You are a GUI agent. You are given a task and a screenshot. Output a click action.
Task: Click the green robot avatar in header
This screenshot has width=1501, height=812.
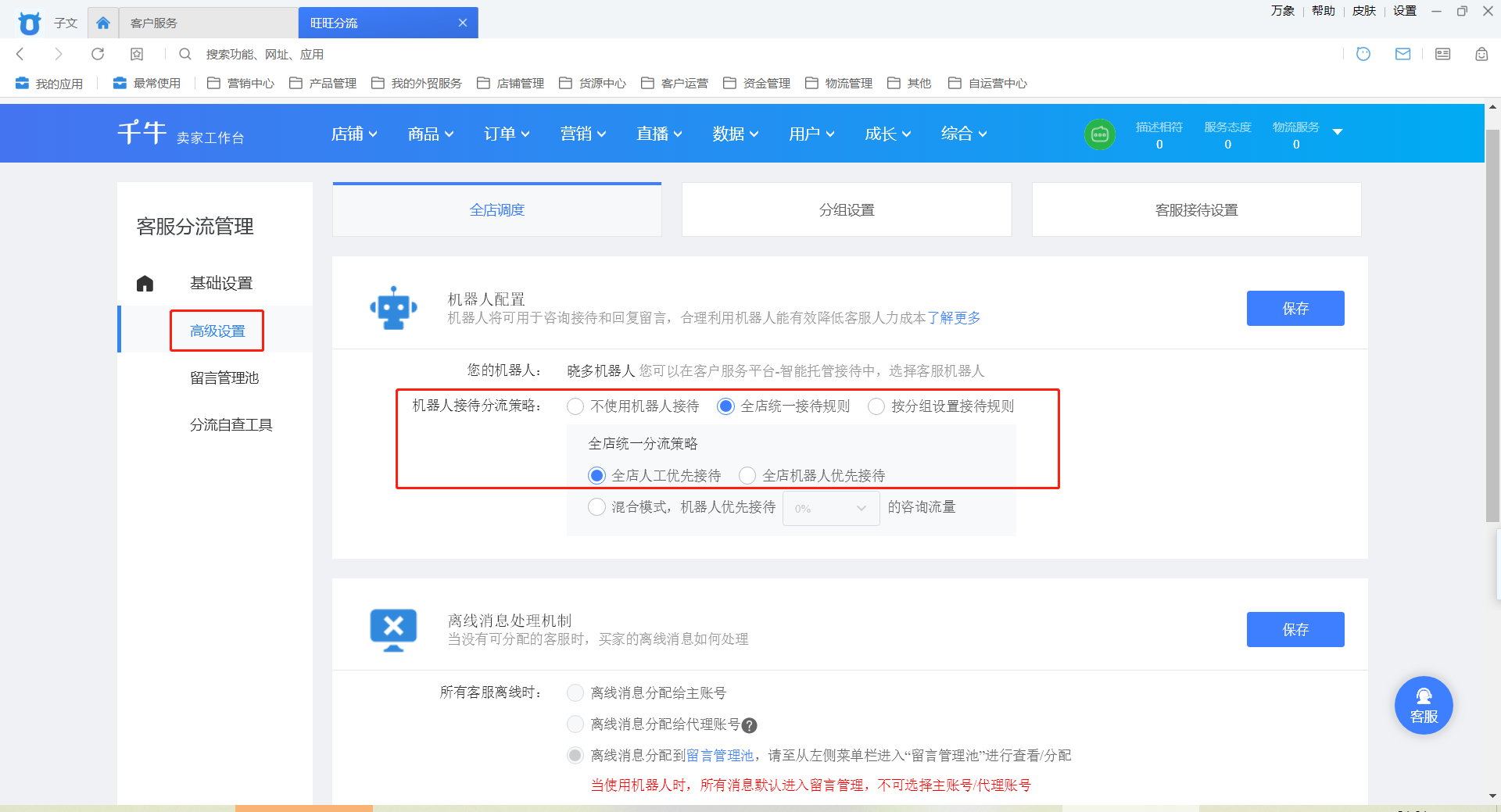point(1100,134)
